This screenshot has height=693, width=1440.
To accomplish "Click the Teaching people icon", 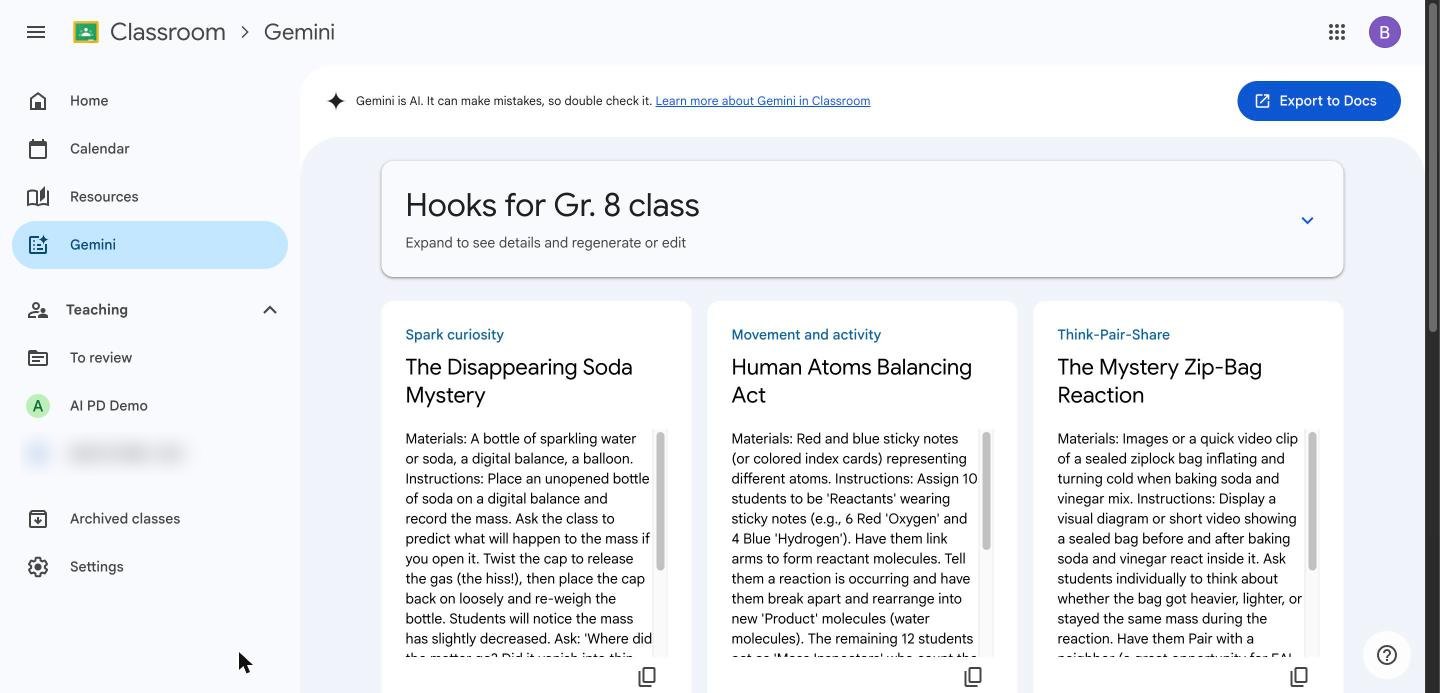I will (38, 310).
